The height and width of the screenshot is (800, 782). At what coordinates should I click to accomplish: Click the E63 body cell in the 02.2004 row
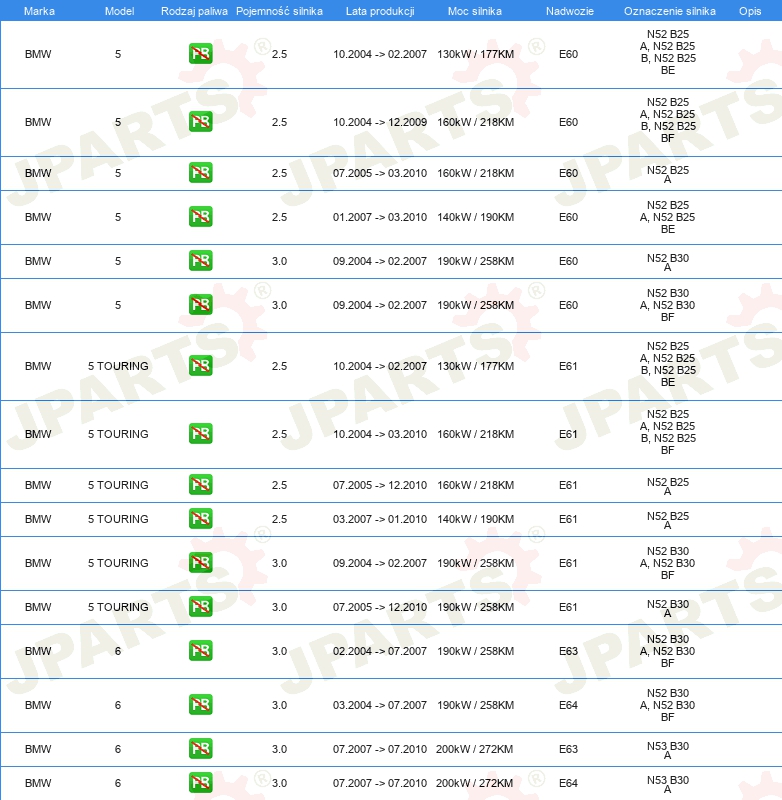568,652
